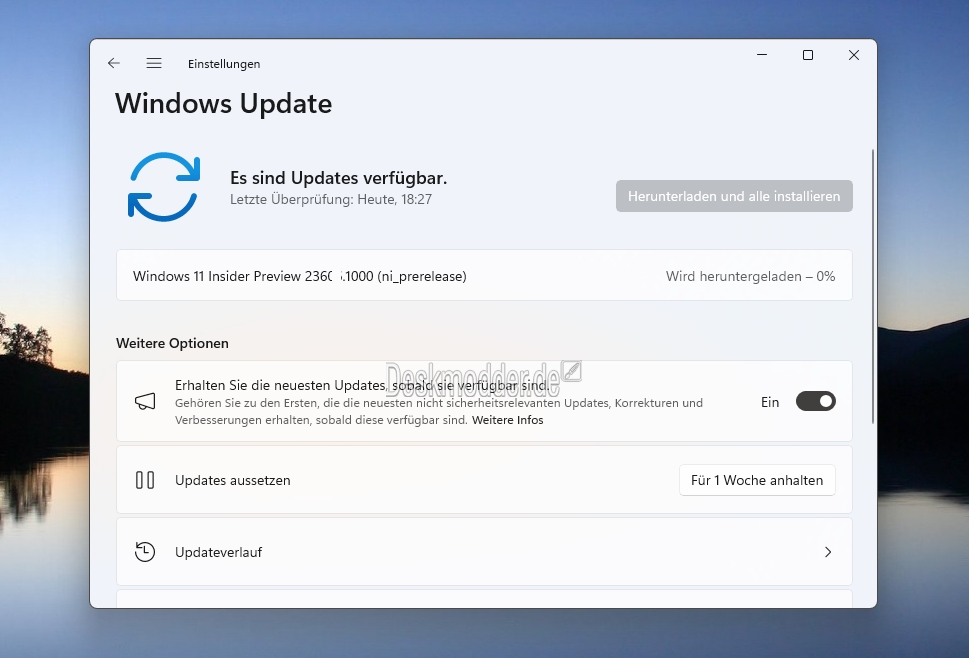The height and width of the screenshot is (658, 969).
Task: Click the Erhalten Sie die neuesten Updates title
Action: [x=362, y=386]
